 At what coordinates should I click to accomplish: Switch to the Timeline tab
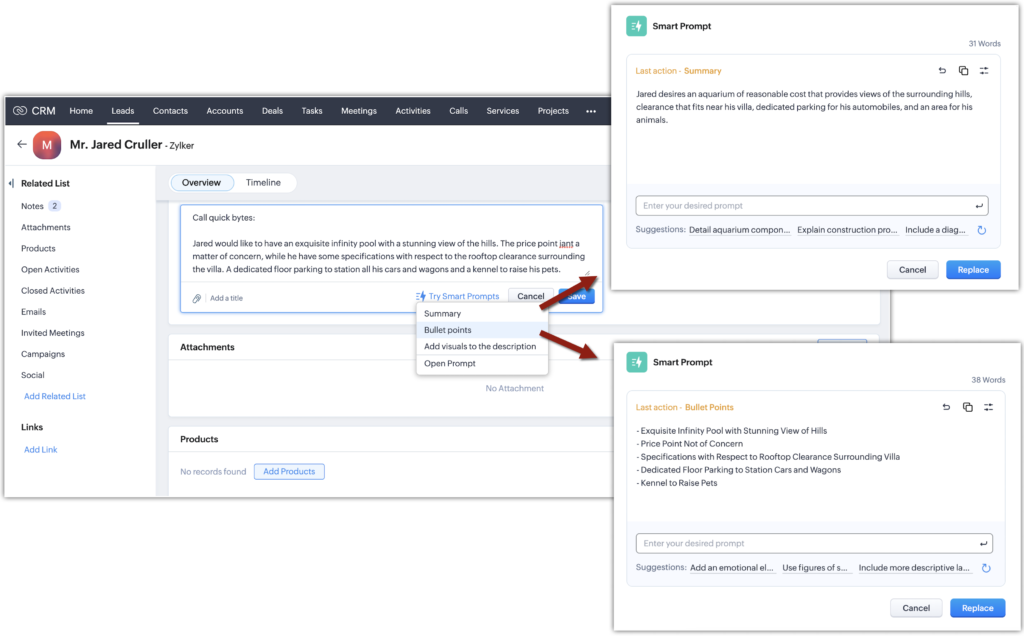pyautogui.click(x=264, y=183)
